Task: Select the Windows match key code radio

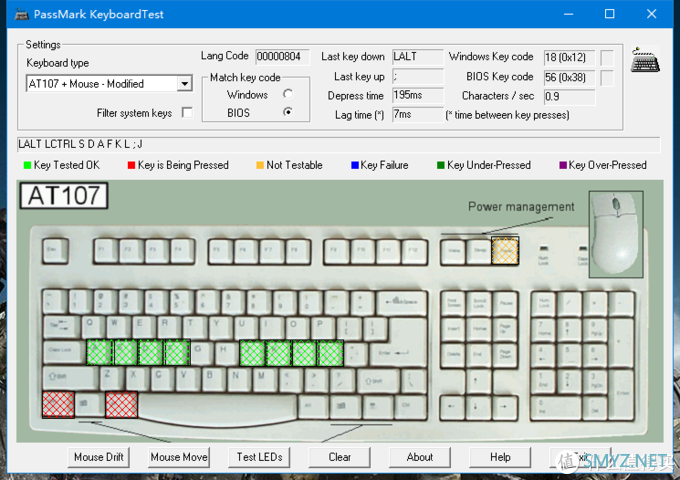Action: 288,94
